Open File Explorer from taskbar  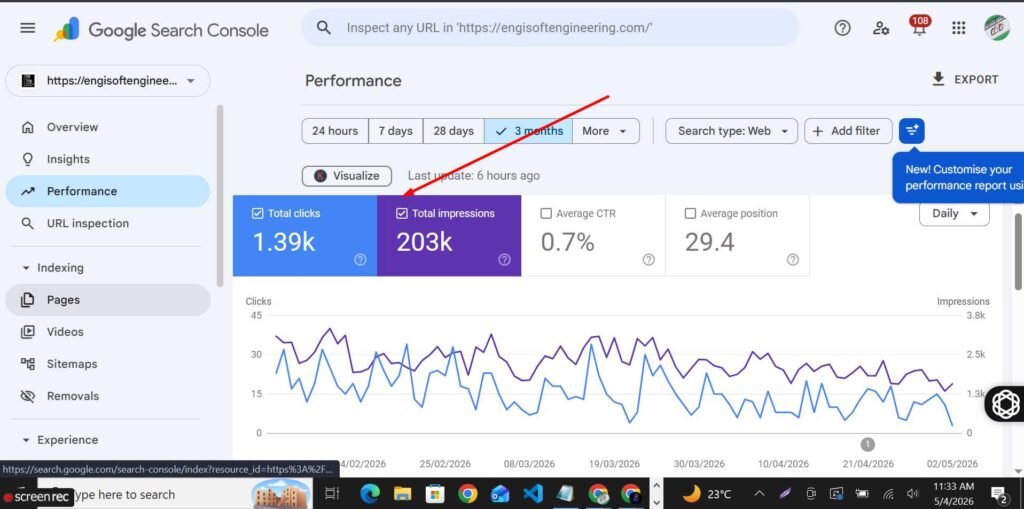pyautogui.click(x=402, y=493)
